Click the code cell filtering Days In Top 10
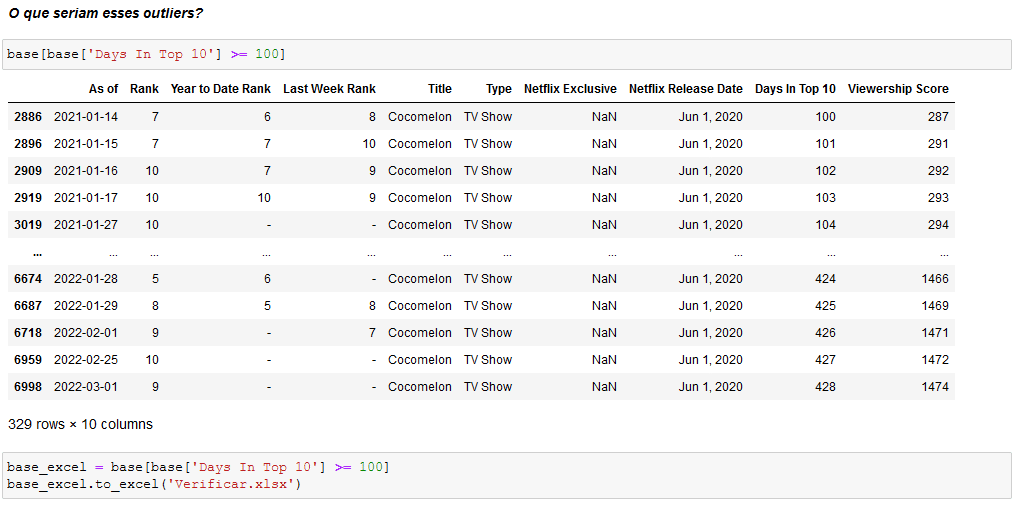The height and width of the screenshot is (509, 1022). click(507, 54)
